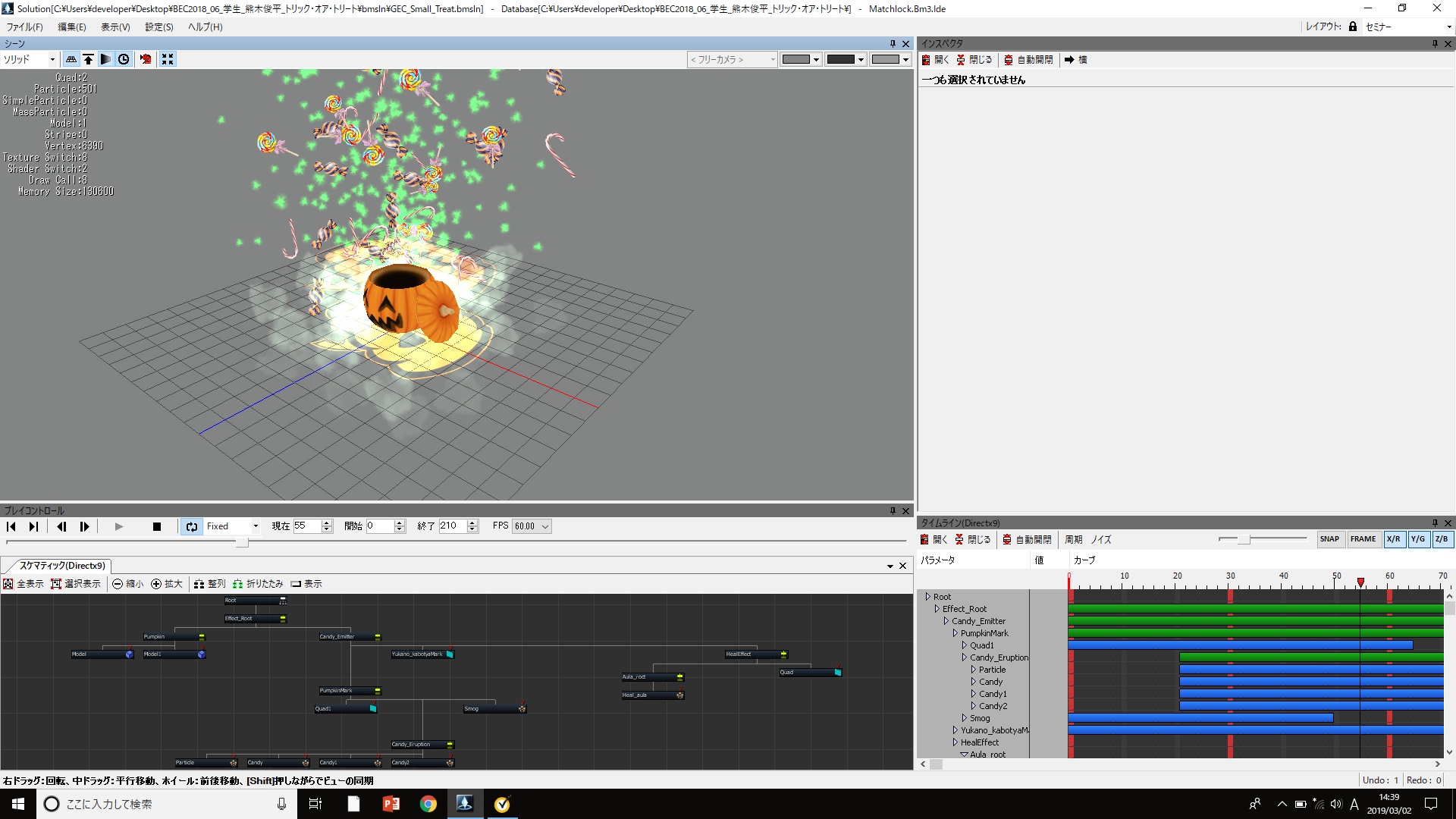Click the play button in play control
Screen dimensions: 1456x819
pyautogui.click(x=118, y=526)
